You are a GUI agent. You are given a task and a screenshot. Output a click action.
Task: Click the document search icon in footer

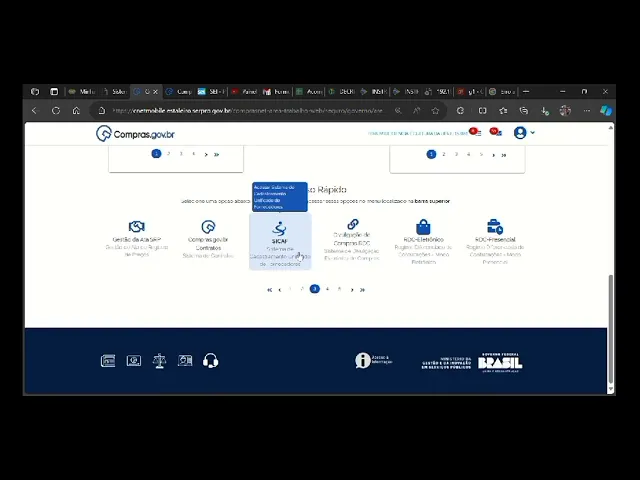(x=185, y=360)
